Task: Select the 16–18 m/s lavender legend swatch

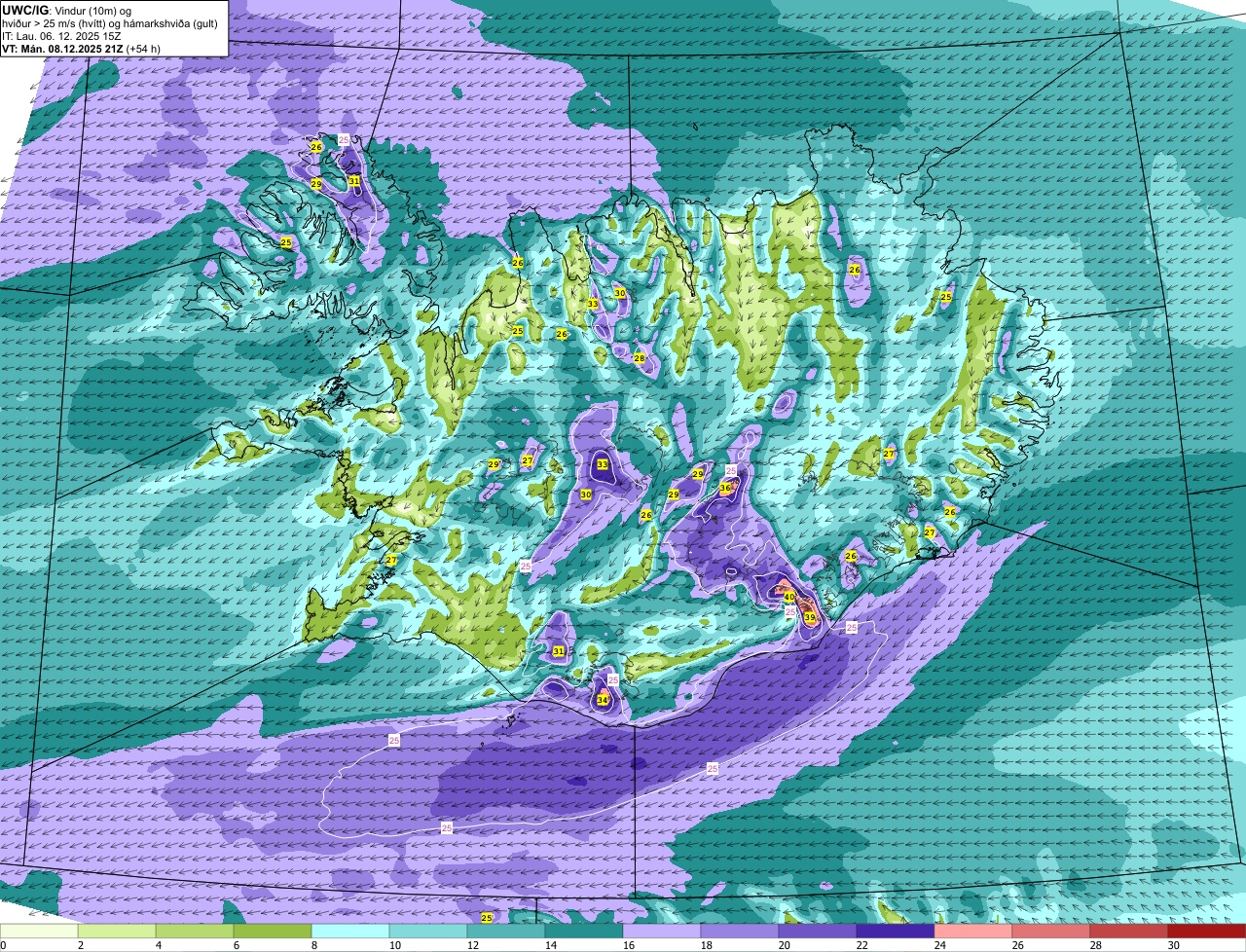Action: coord(662,932)
